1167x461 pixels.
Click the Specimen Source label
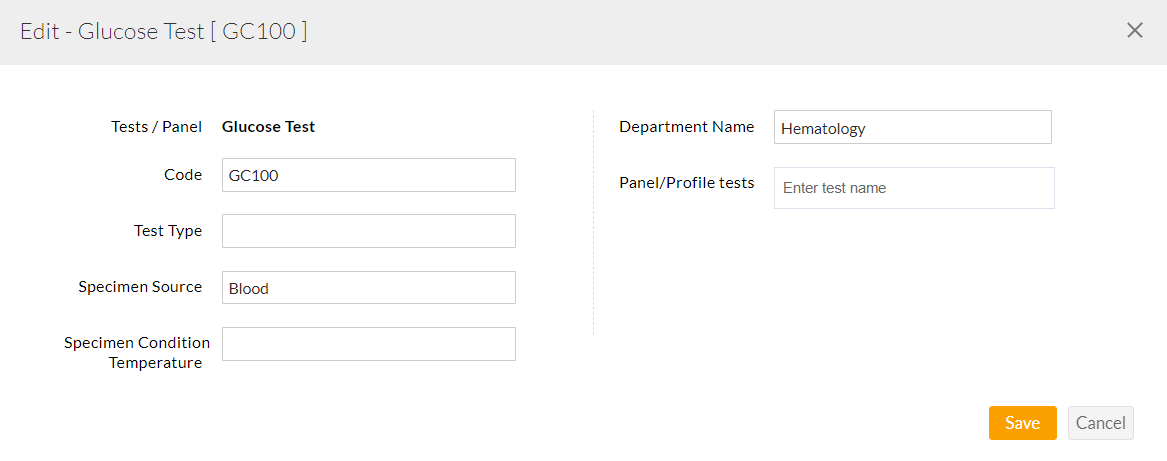(140, 287)
